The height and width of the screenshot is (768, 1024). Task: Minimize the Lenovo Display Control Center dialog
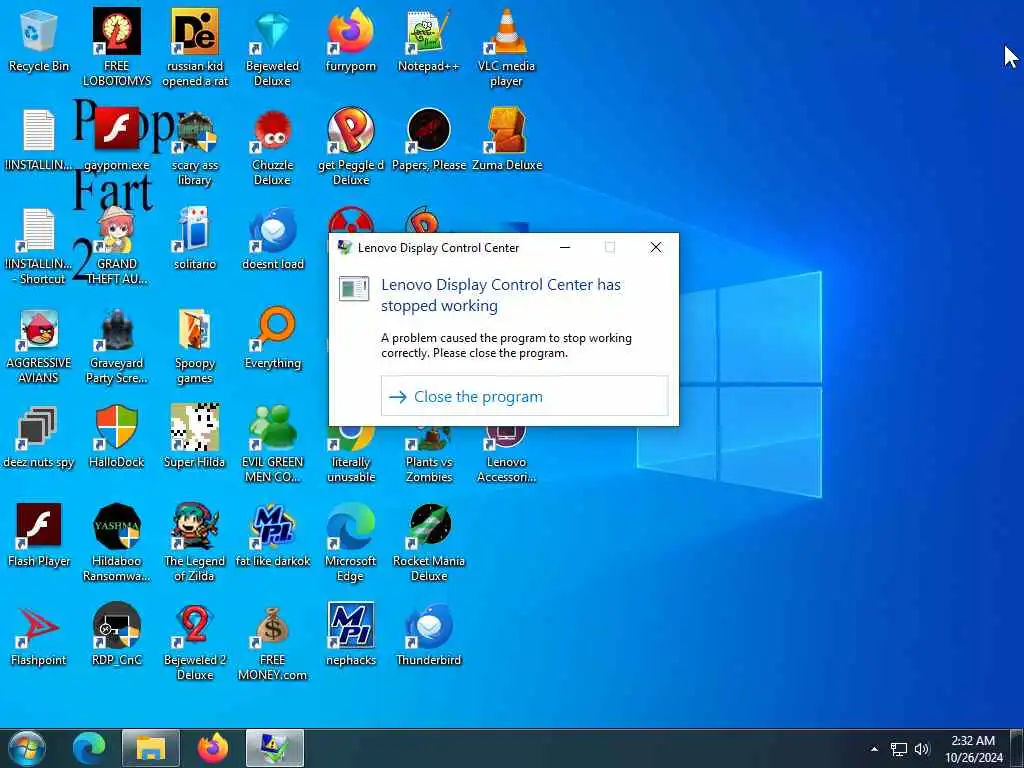[565, 247]
